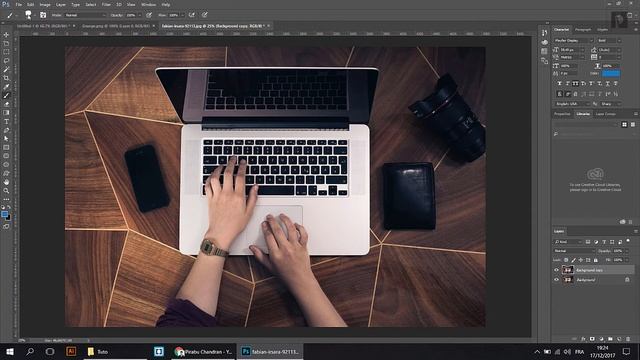Select the Path Selection arrow tool
The image size is (640, 360).
pyautogui.click(x=6, y=139)
